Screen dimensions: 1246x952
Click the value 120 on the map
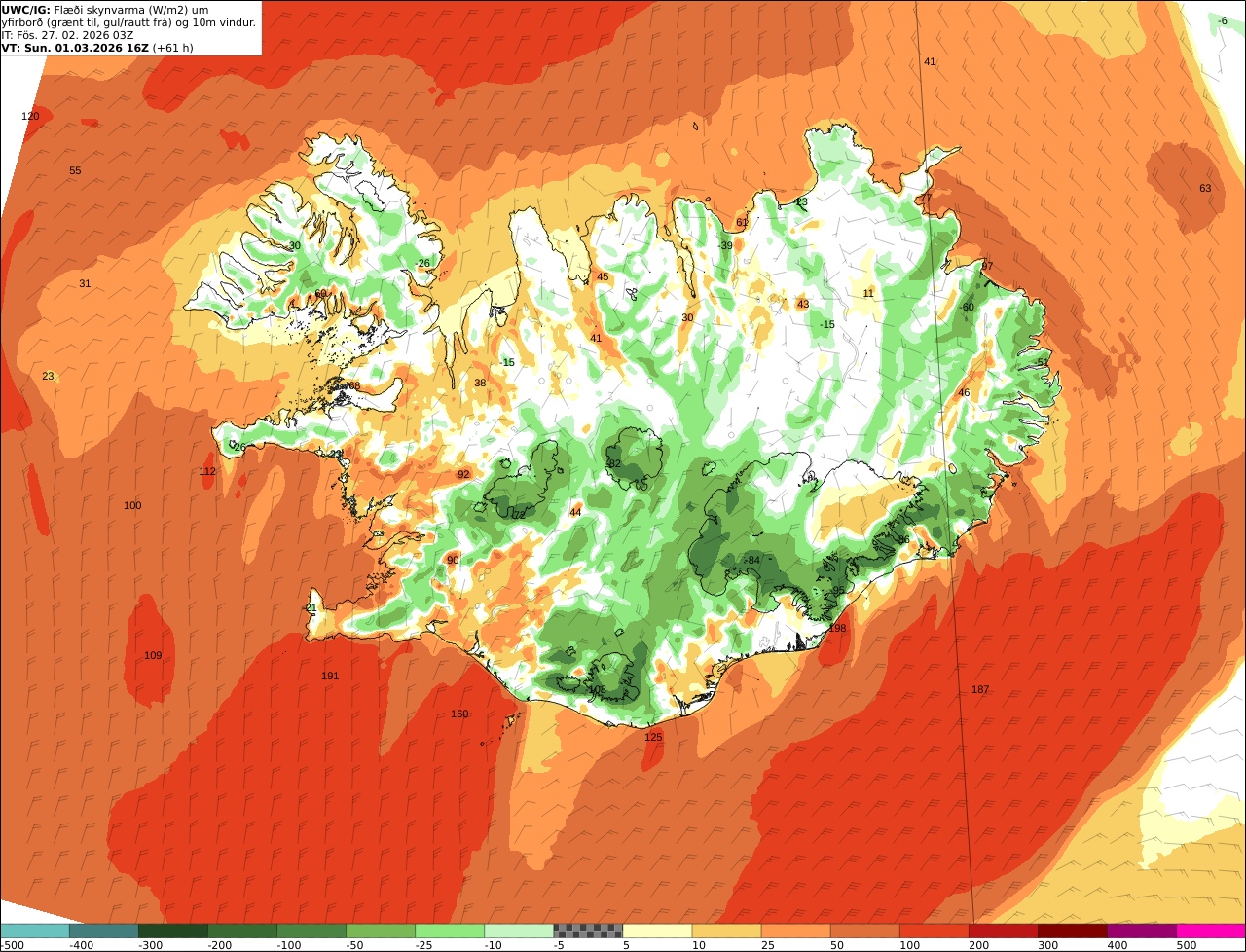(31, 116)
